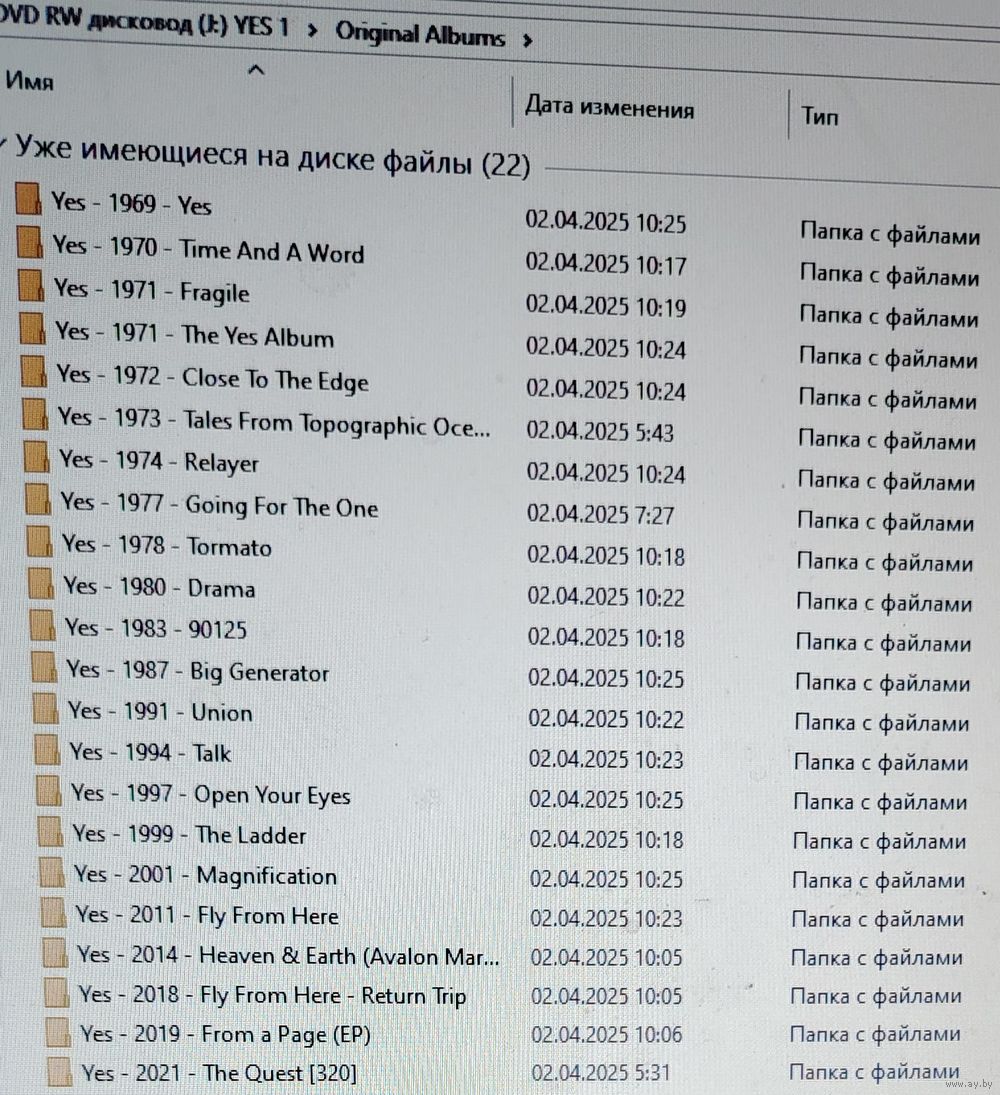Select 'Yes - 1999 - The Ladder'
This screenshot has width=1000, height=1095.
point(189,835)
